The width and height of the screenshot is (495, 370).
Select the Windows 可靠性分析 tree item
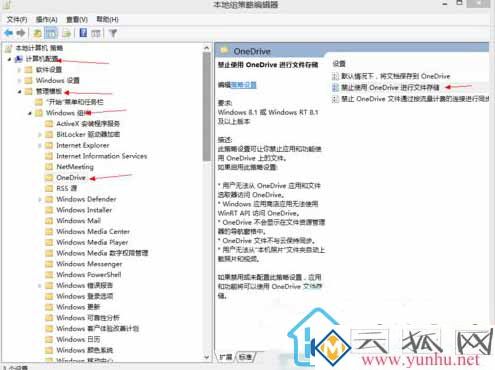tap(88, 318)
